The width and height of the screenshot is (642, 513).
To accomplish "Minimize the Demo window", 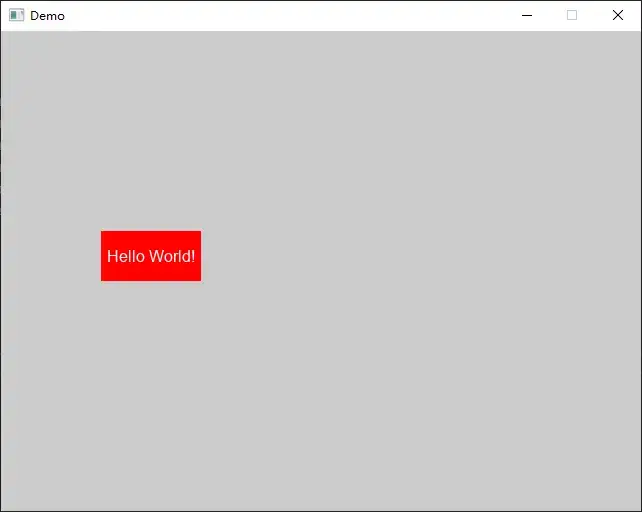I will pyautogui.click(x=527, y=16).
